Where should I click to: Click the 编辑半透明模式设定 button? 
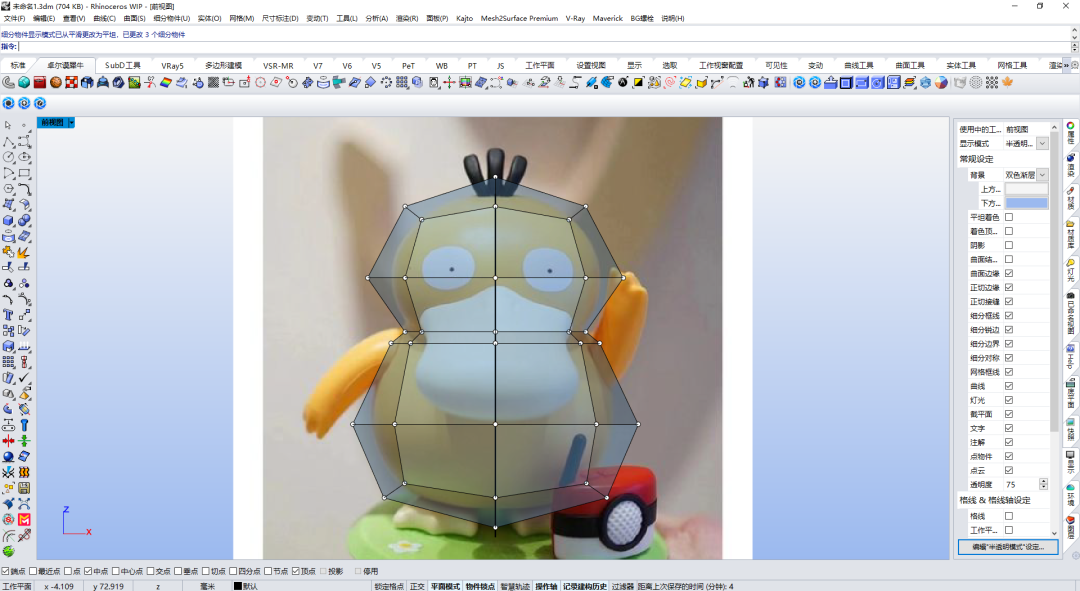(1008, 547)
